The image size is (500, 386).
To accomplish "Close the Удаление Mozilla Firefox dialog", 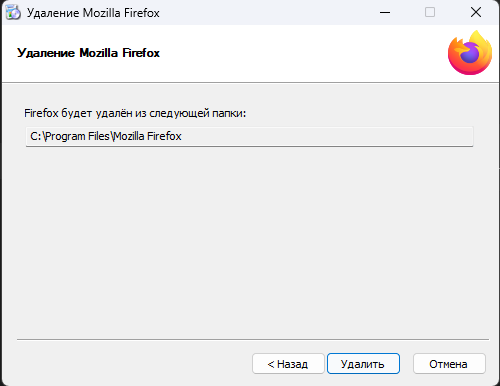I will (476, 13).
